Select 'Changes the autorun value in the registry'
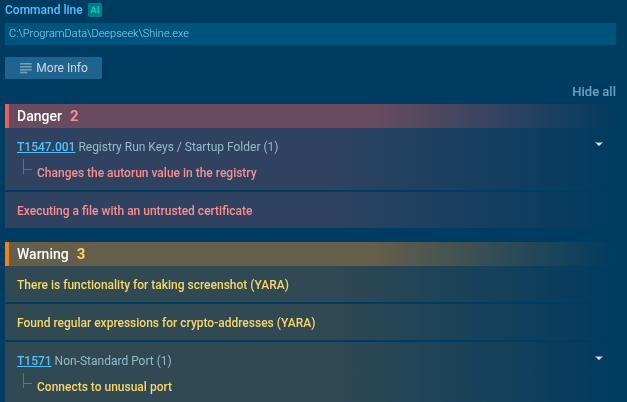Screen dimensions: 627x402 [147, 173]
